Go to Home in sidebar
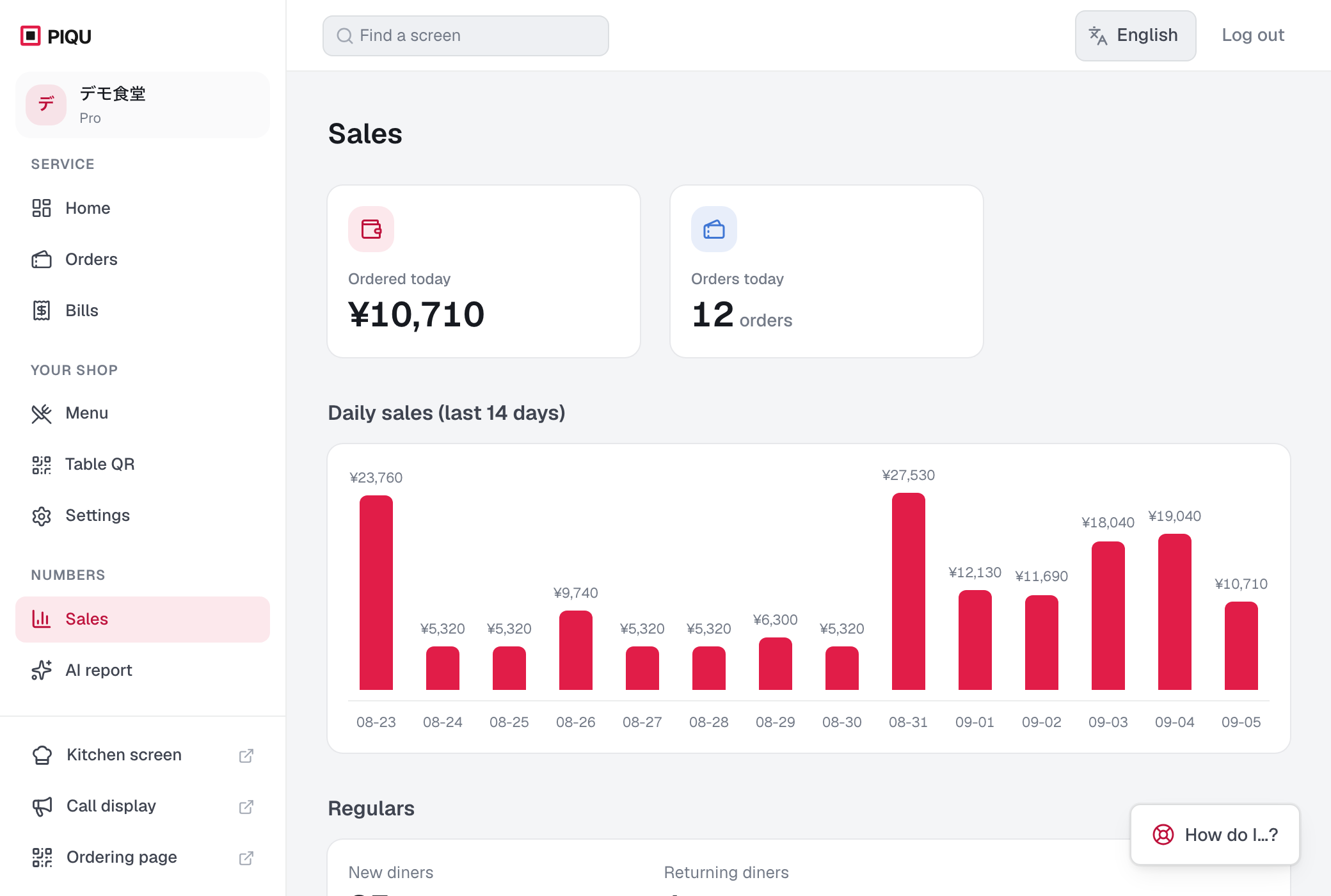Image resolution: width=1331 pixels, height=896 pixels. [x=143, y=208]
